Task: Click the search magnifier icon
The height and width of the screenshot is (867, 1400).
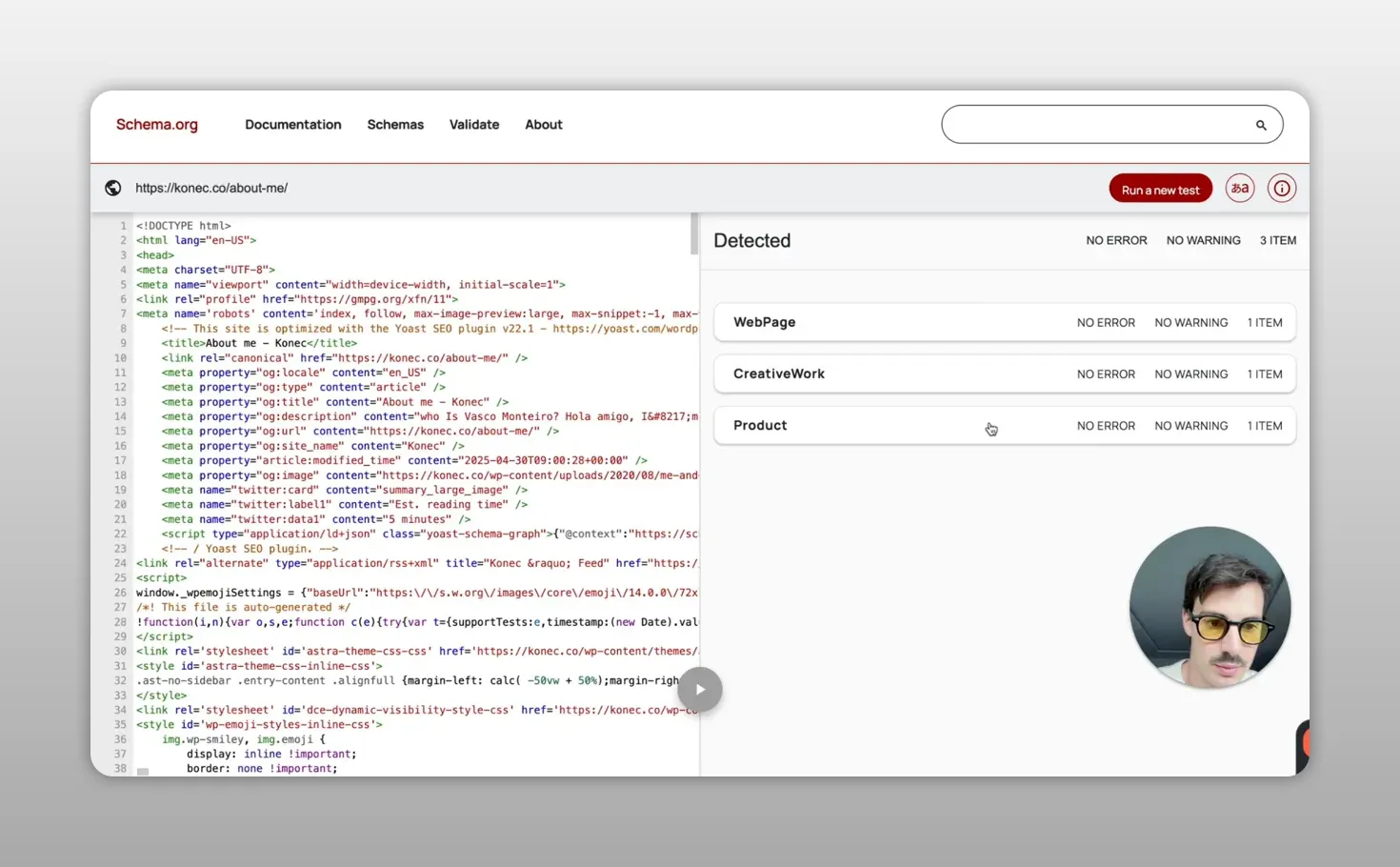Action: point(1261,125)
